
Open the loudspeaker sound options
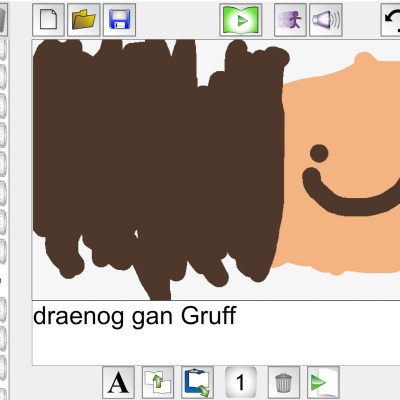(326, 20)
